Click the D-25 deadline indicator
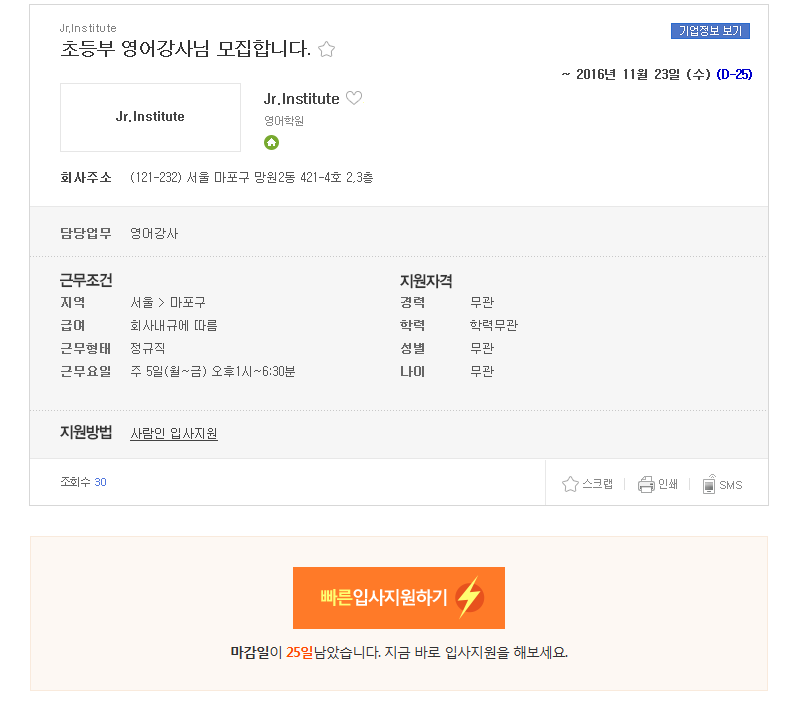 coord(734,74)
